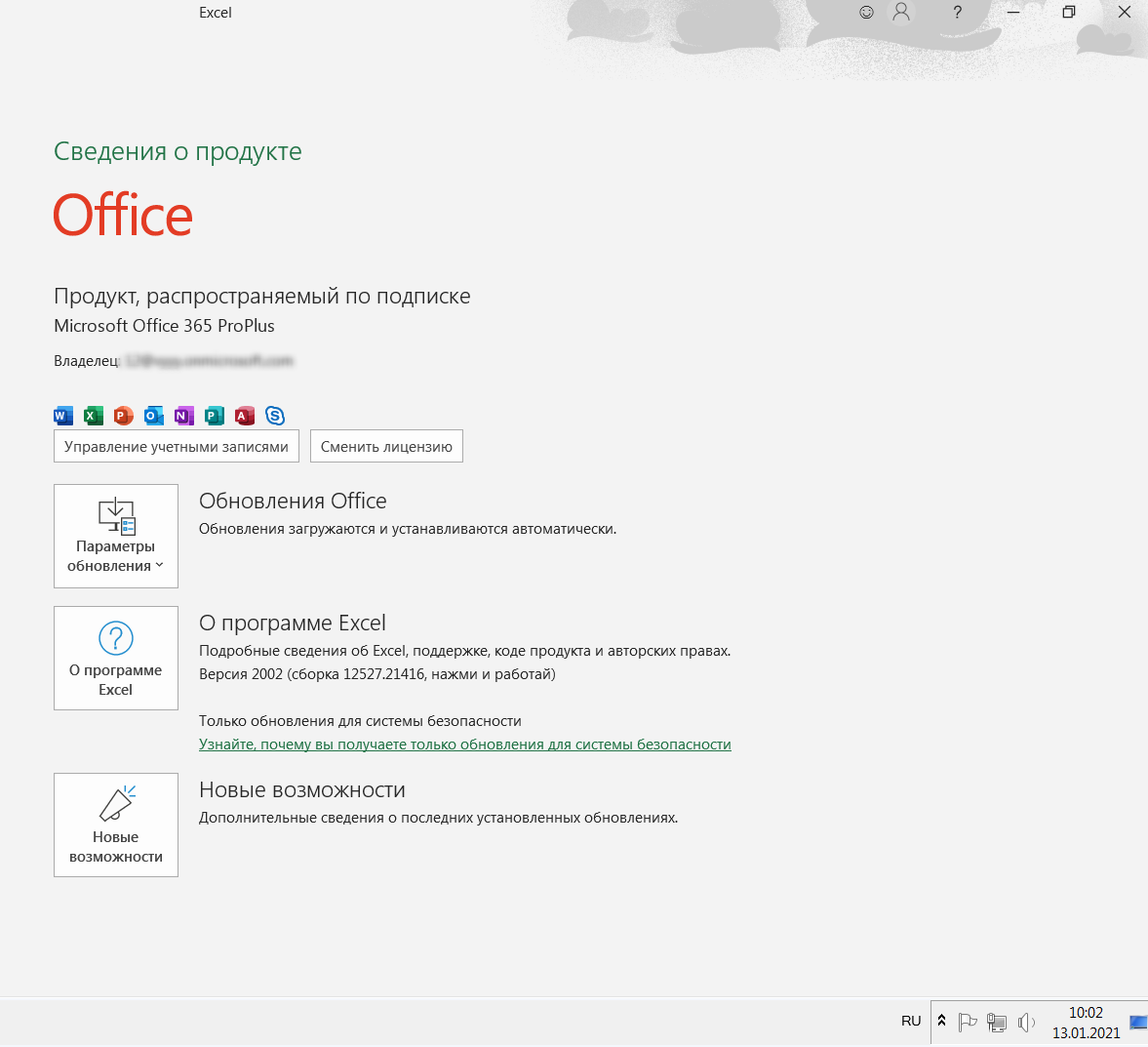Click the Word app icon
This screenshot has width=1148, height=1047.
[x=63, y=416]
